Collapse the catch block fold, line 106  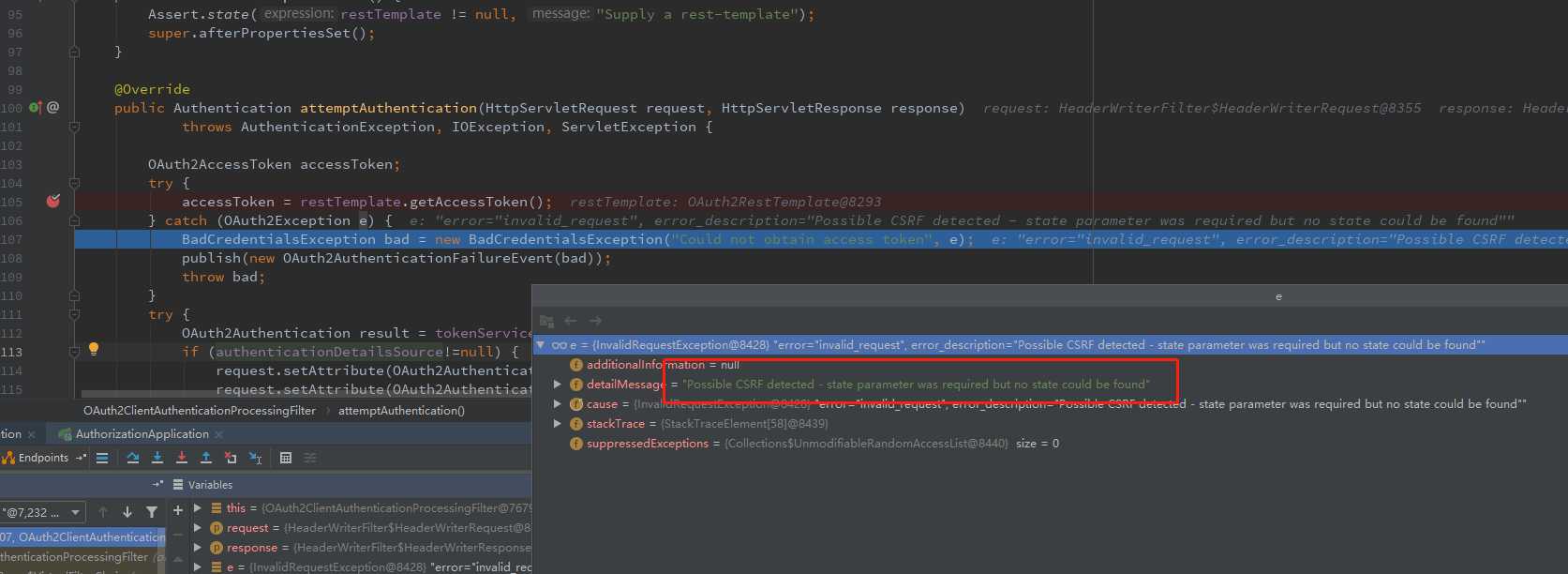point(74,220)
